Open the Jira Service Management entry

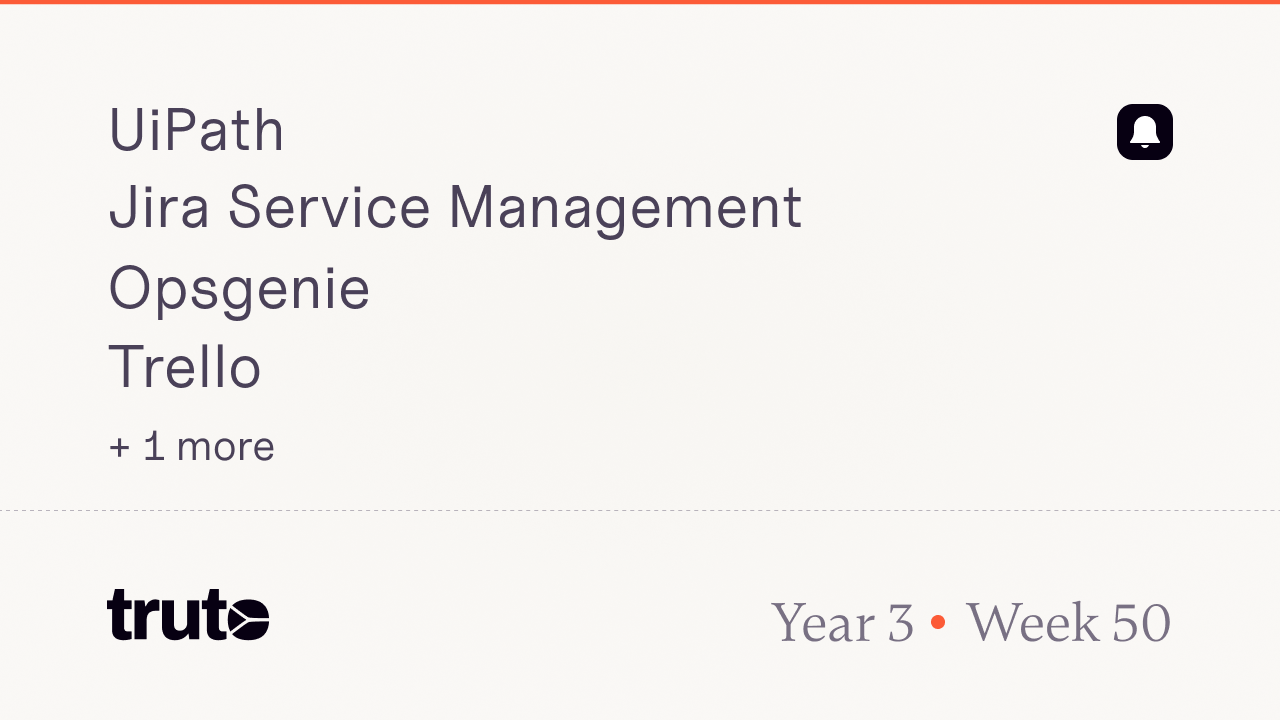pyautogui.click(x=454, y=208)
